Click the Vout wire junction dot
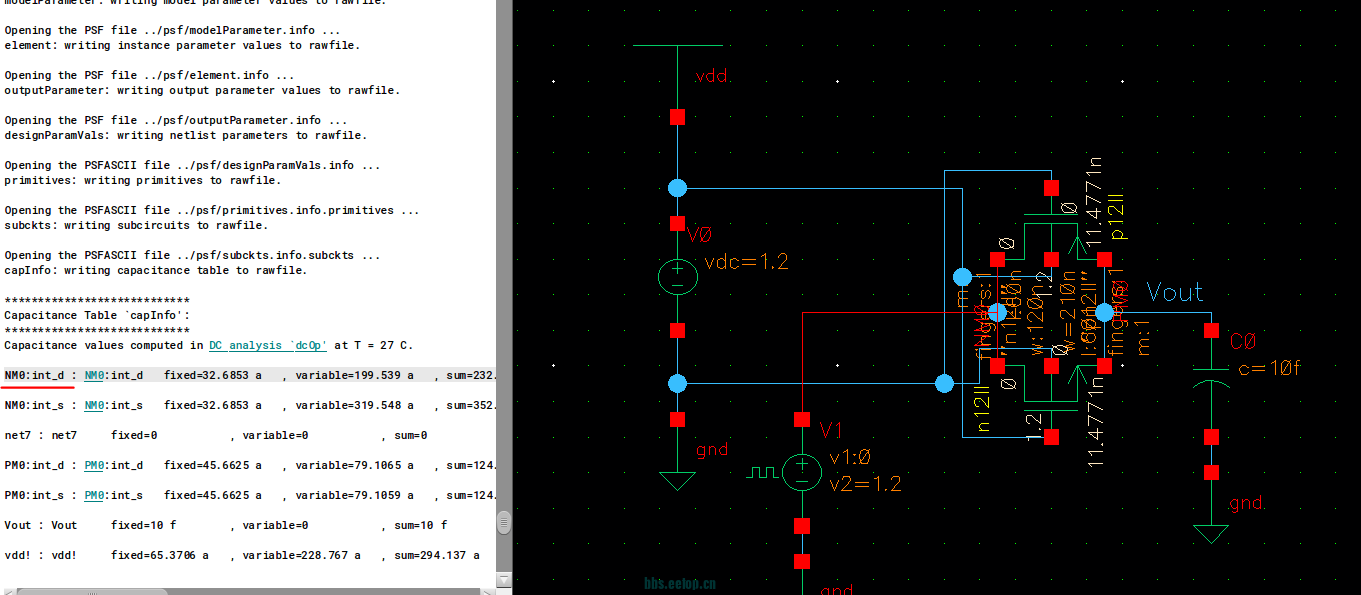 tap(1104, 313)
